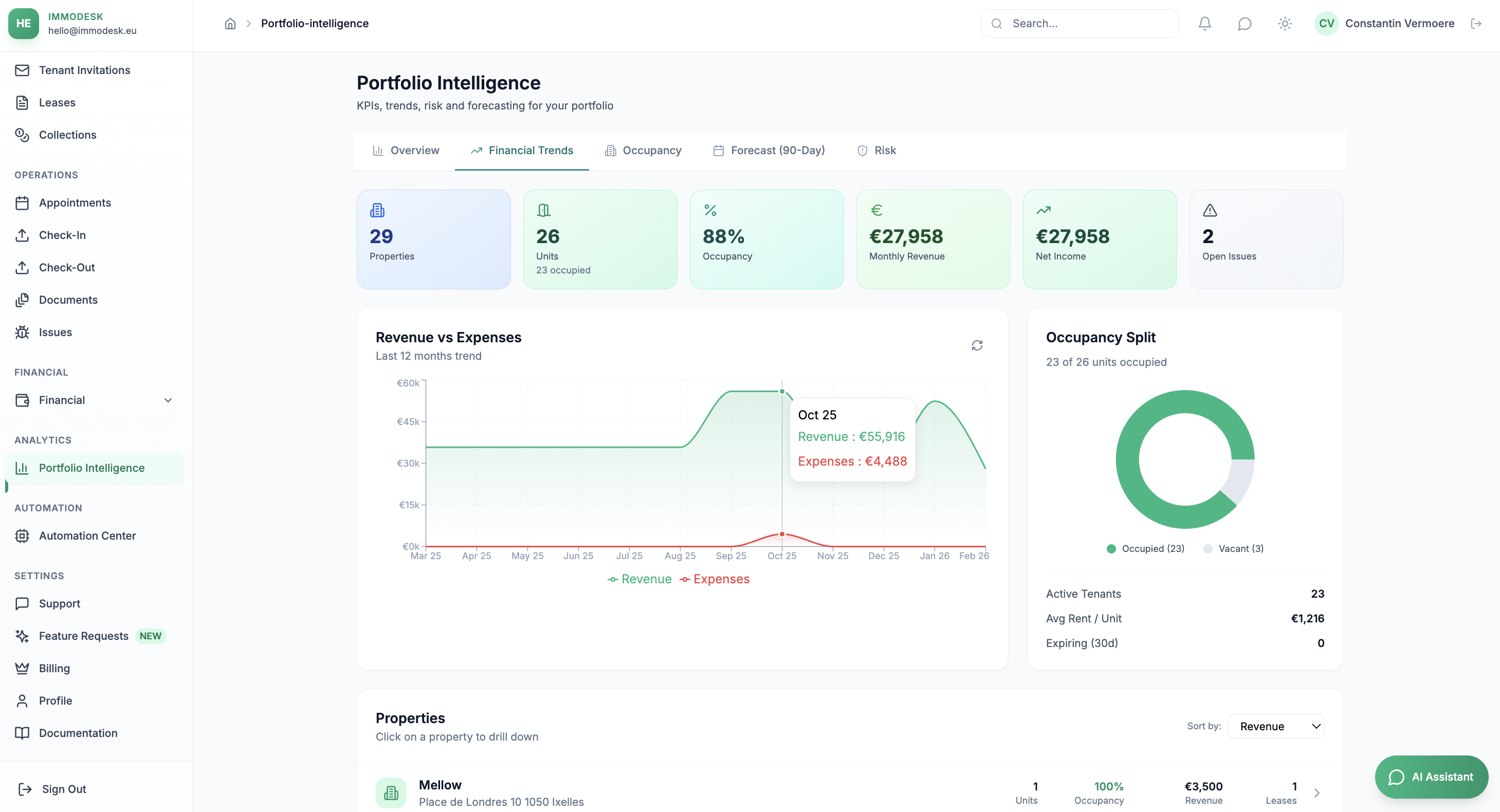
Task: Expand the Financial section chevron
Action: pyautogui.click(x=168, y=400)
